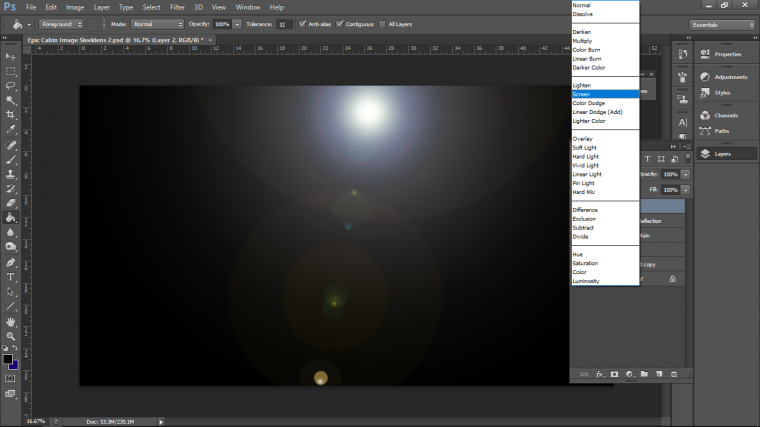Image resolution: width=760 pixels, height=427 pixels.
Task: Choose Multiply blend mode
Action: click(605, 41)
